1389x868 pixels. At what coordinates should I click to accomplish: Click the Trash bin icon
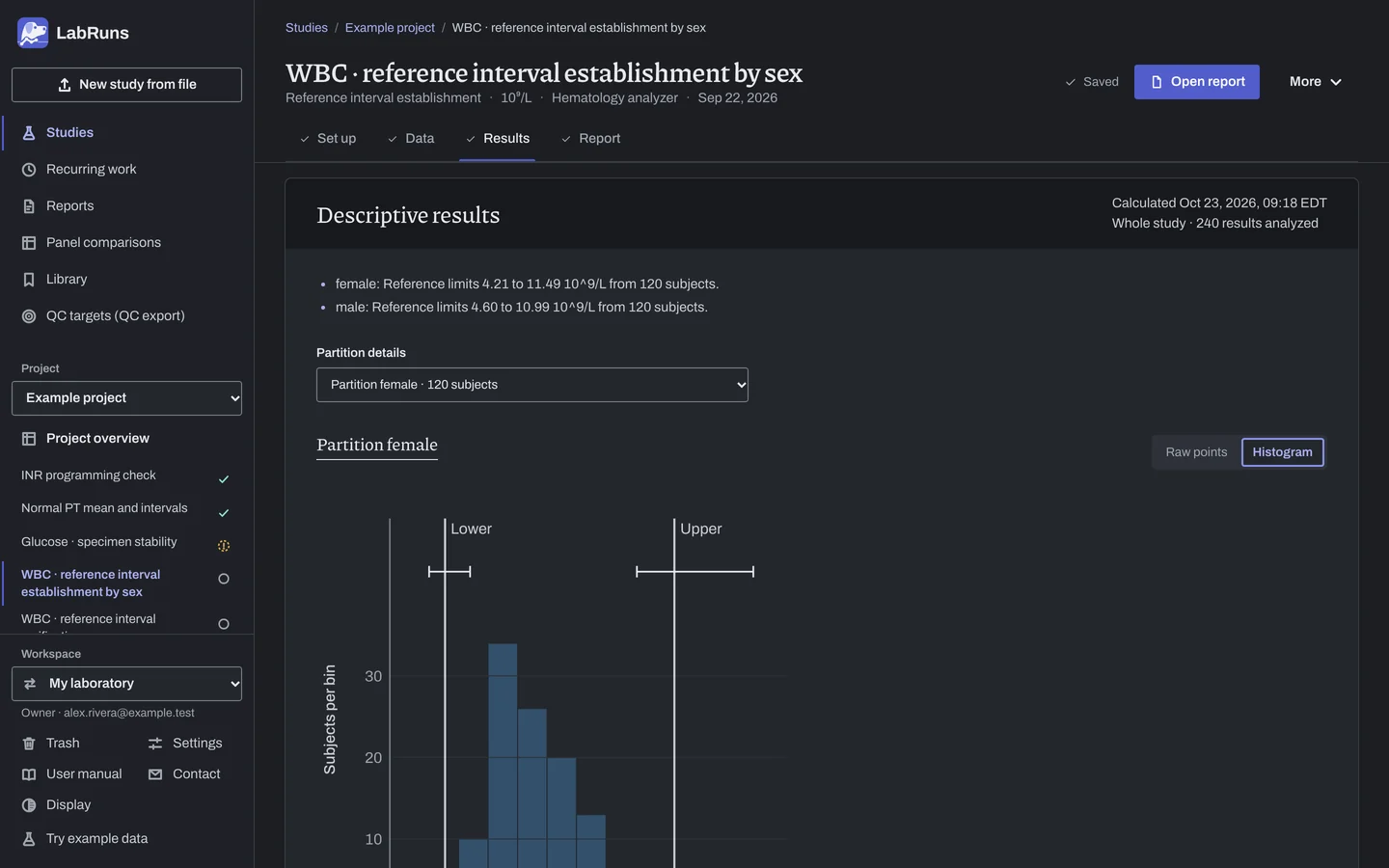(x=29, y=744)
